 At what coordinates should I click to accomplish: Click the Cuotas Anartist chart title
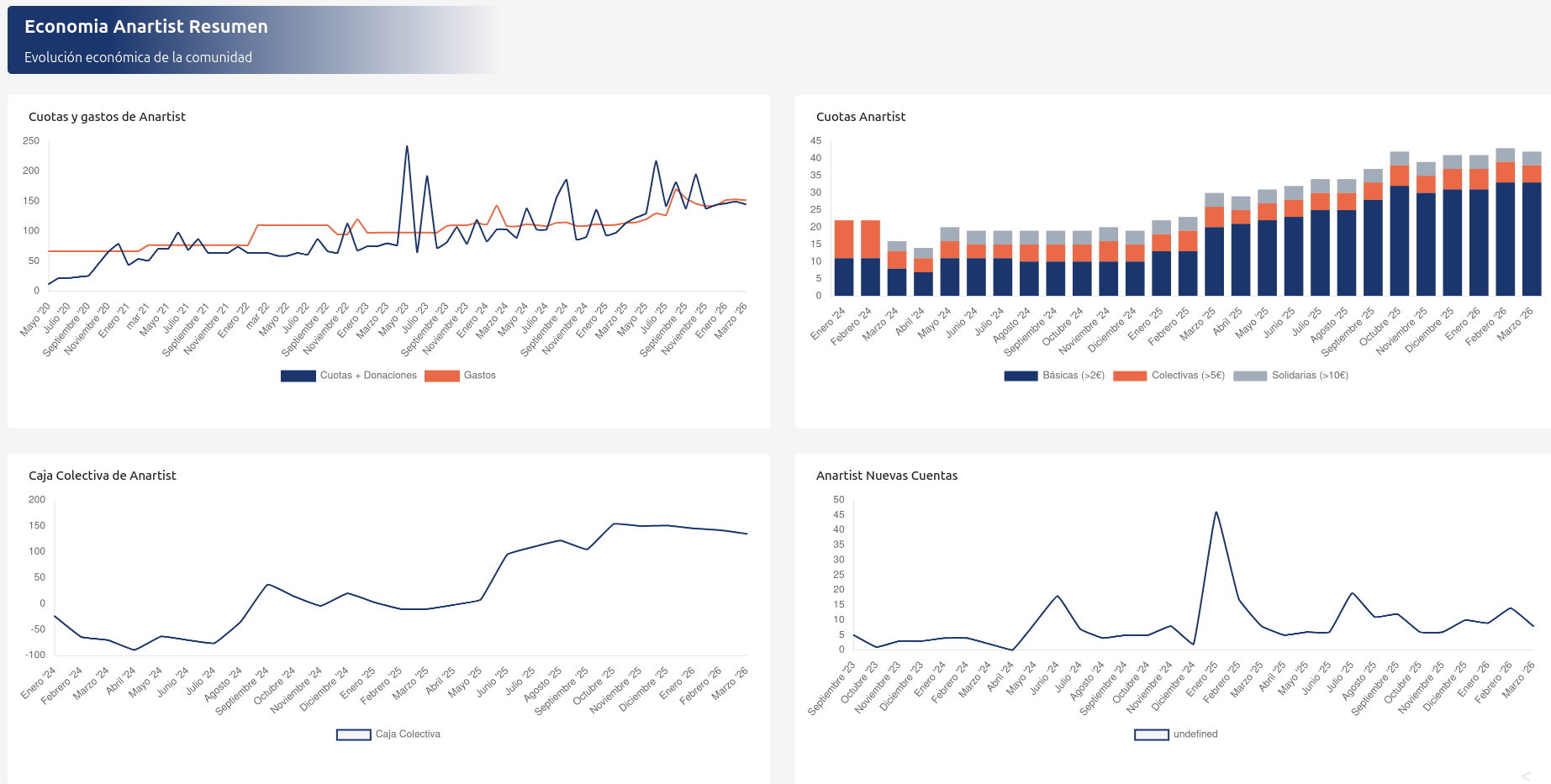pos(860,117)
